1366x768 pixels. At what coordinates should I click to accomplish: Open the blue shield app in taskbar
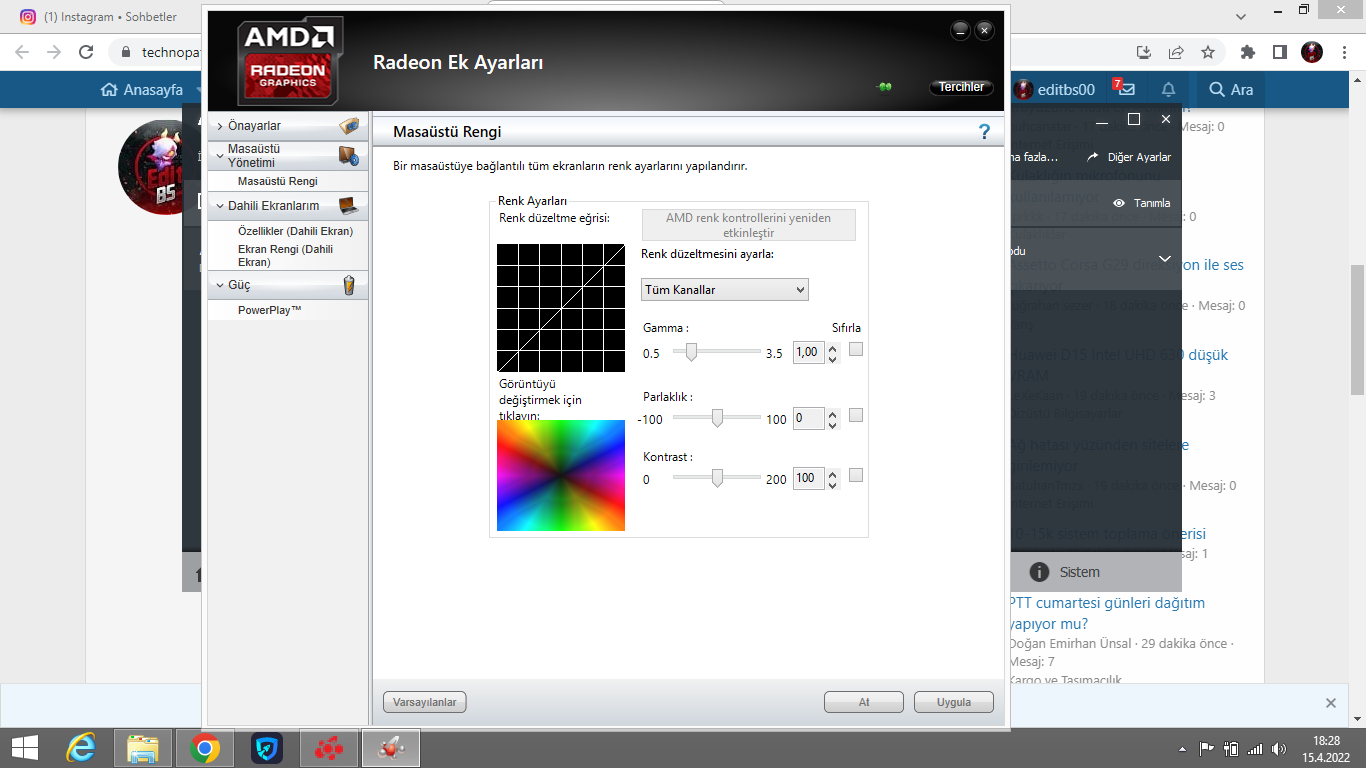pos(267,748)
